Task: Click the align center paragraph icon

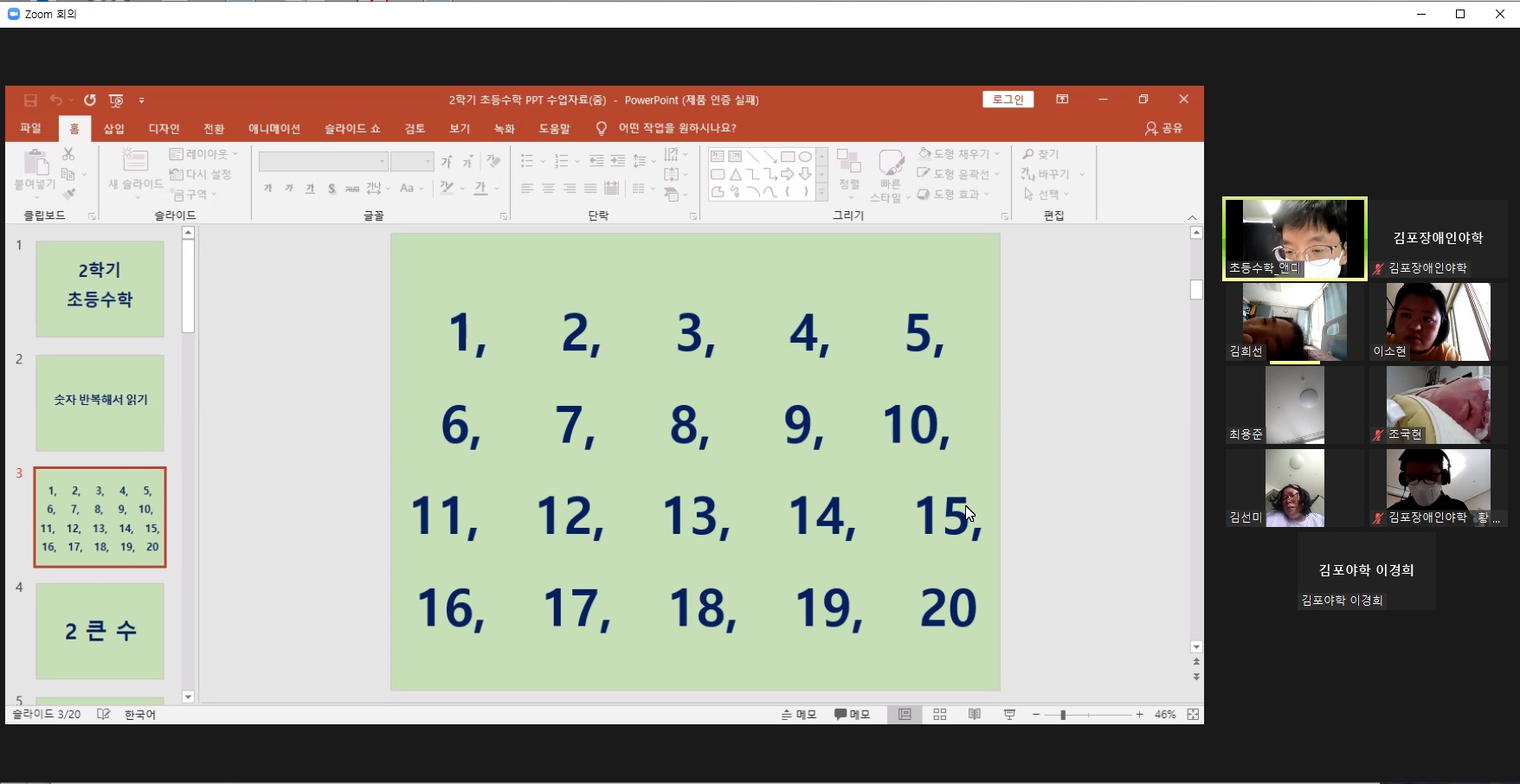Action: pos(548,189)
